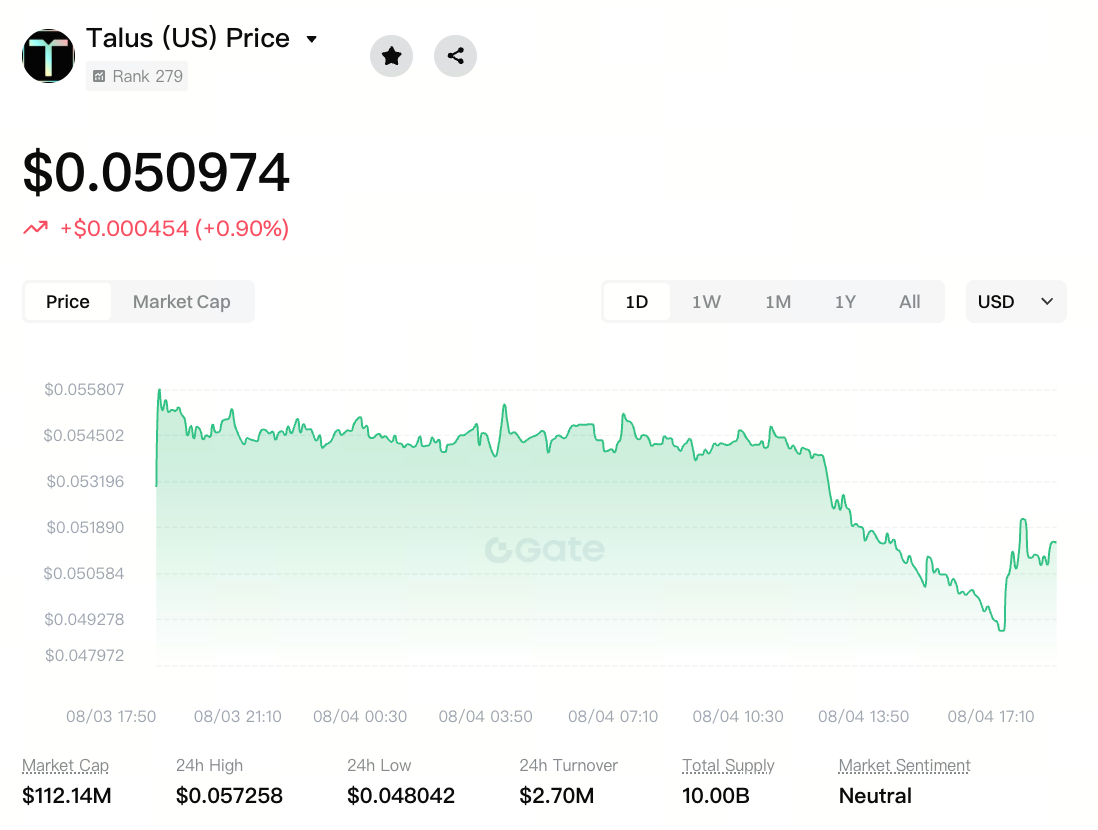The width and height of the screenshot is (1098, 830).
Task: Select the 1D time range
Action: coord(637,302)
